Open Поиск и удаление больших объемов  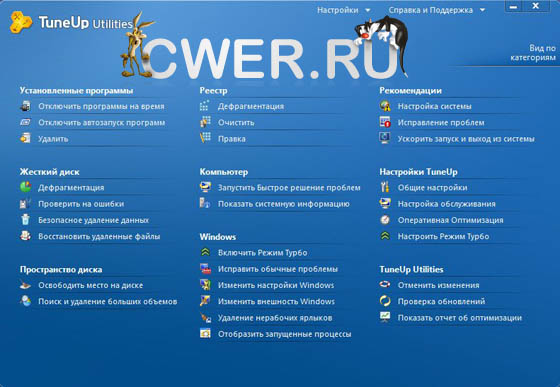point(108,301)
